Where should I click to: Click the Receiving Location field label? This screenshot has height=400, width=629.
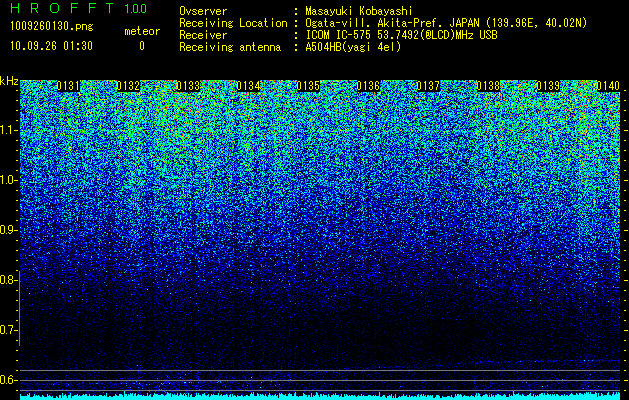coord(233,23)
